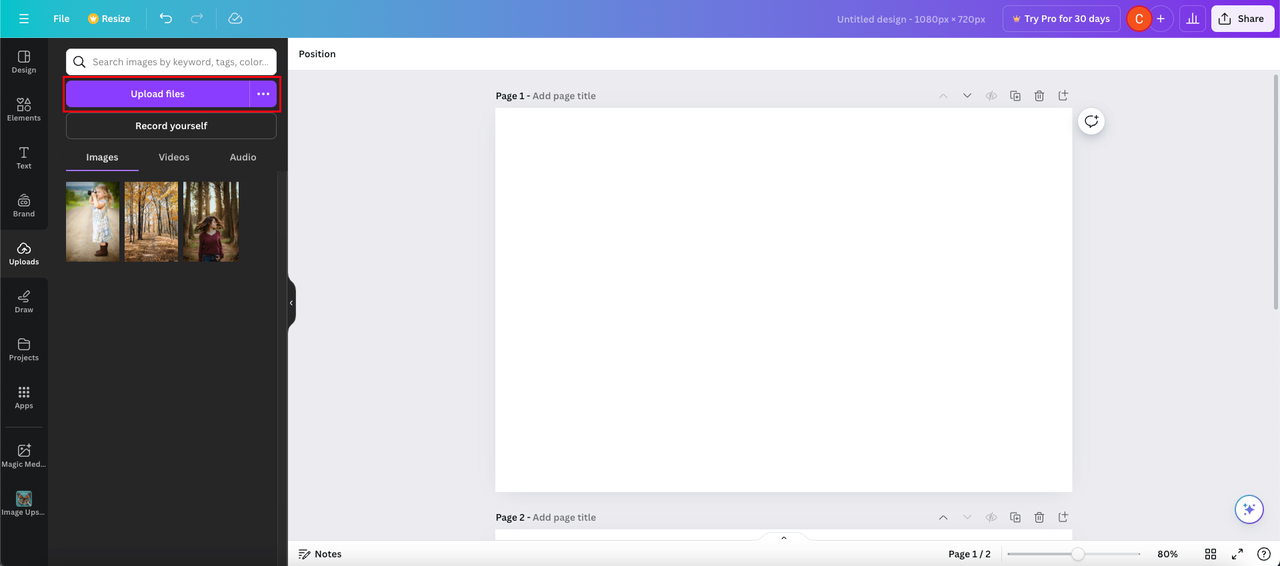Screen dimensions: 1280x566
Task: Open the Elements sidebar panel
Action: [24, 110]
